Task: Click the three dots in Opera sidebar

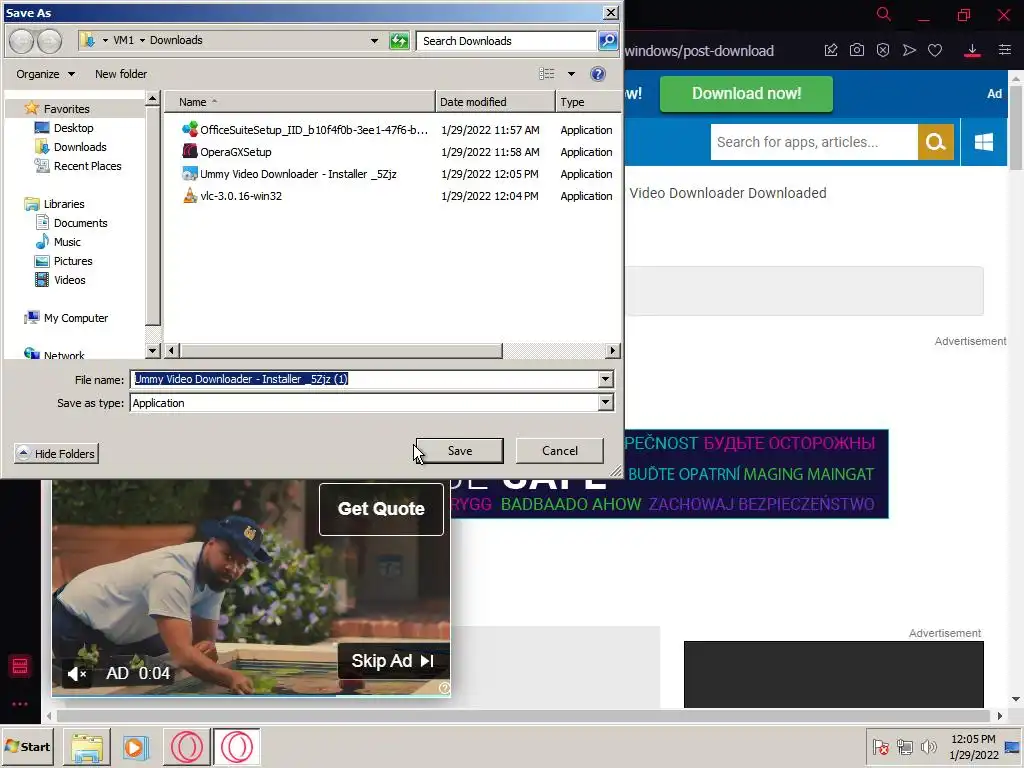Action: click(x=20, y=704)
